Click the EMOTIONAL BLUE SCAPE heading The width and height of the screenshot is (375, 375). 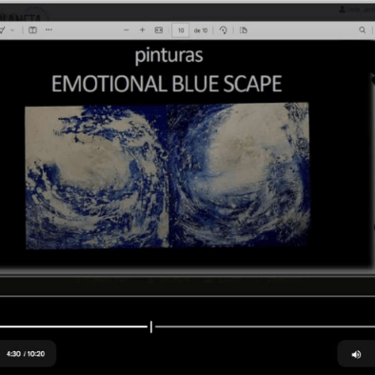(167, 84)
